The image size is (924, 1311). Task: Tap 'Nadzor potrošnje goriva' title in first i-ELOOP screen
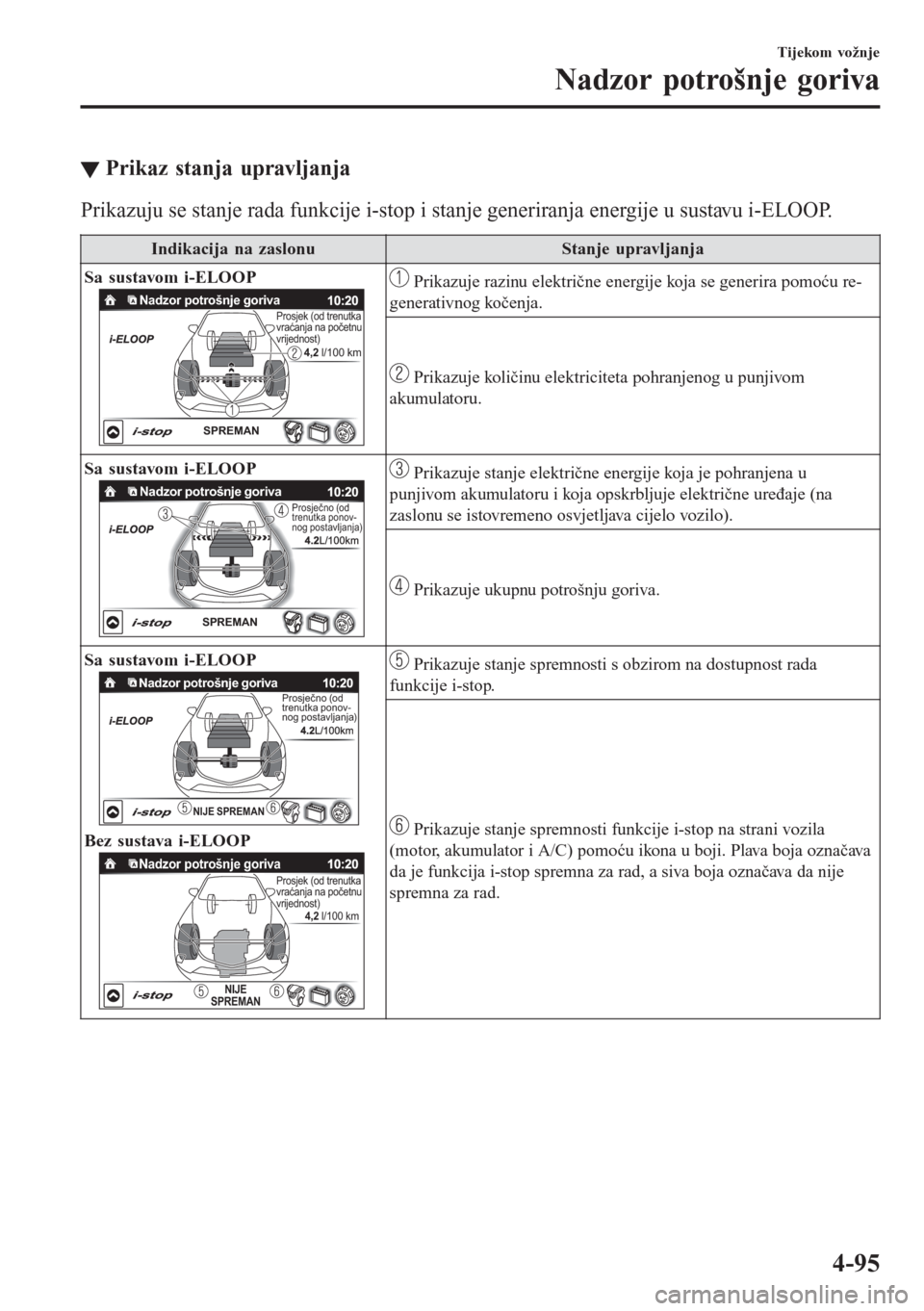(x=210, y=300)
